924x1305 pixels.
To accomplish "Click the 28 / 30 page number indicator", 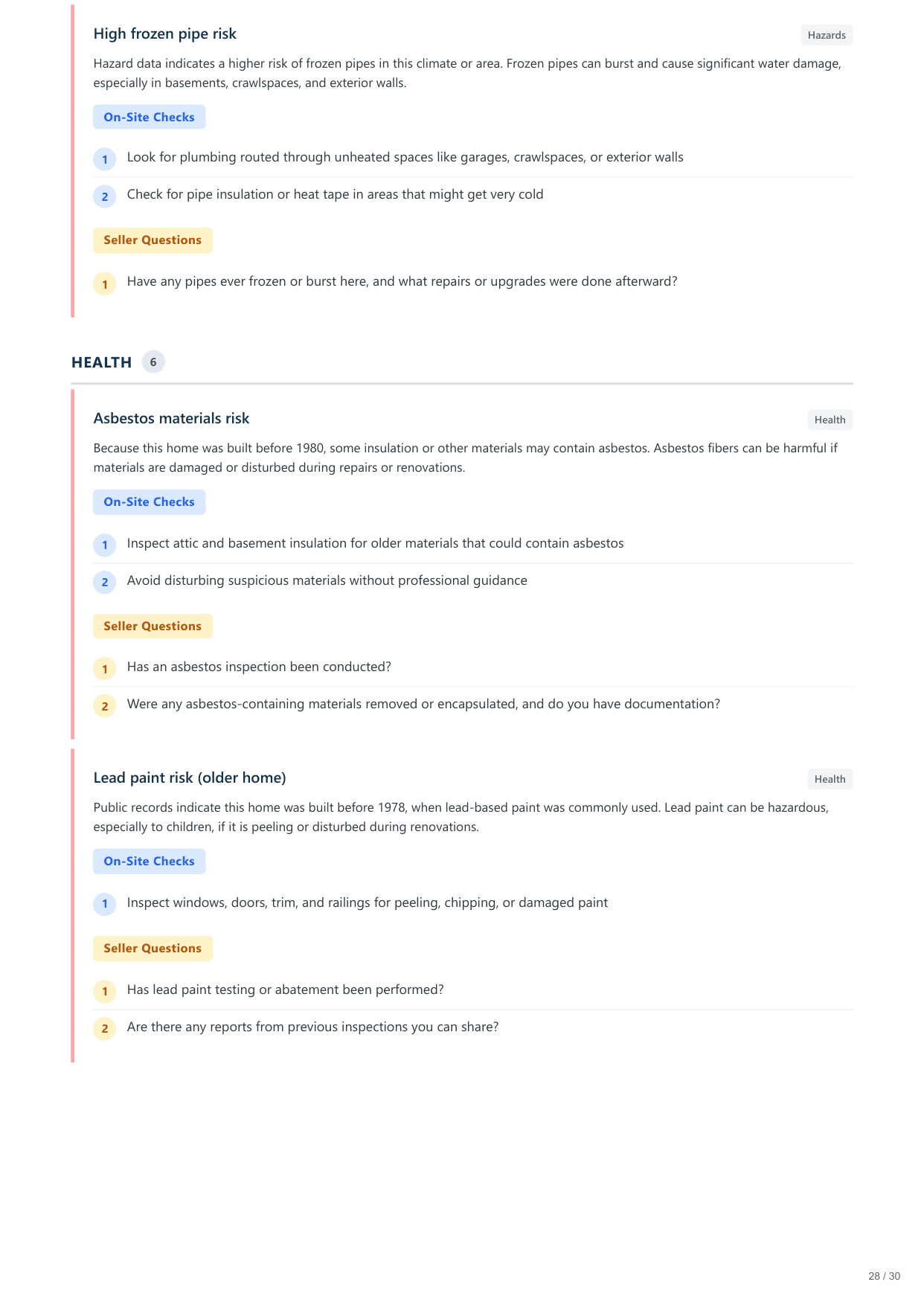I will tap(884, 1276).
